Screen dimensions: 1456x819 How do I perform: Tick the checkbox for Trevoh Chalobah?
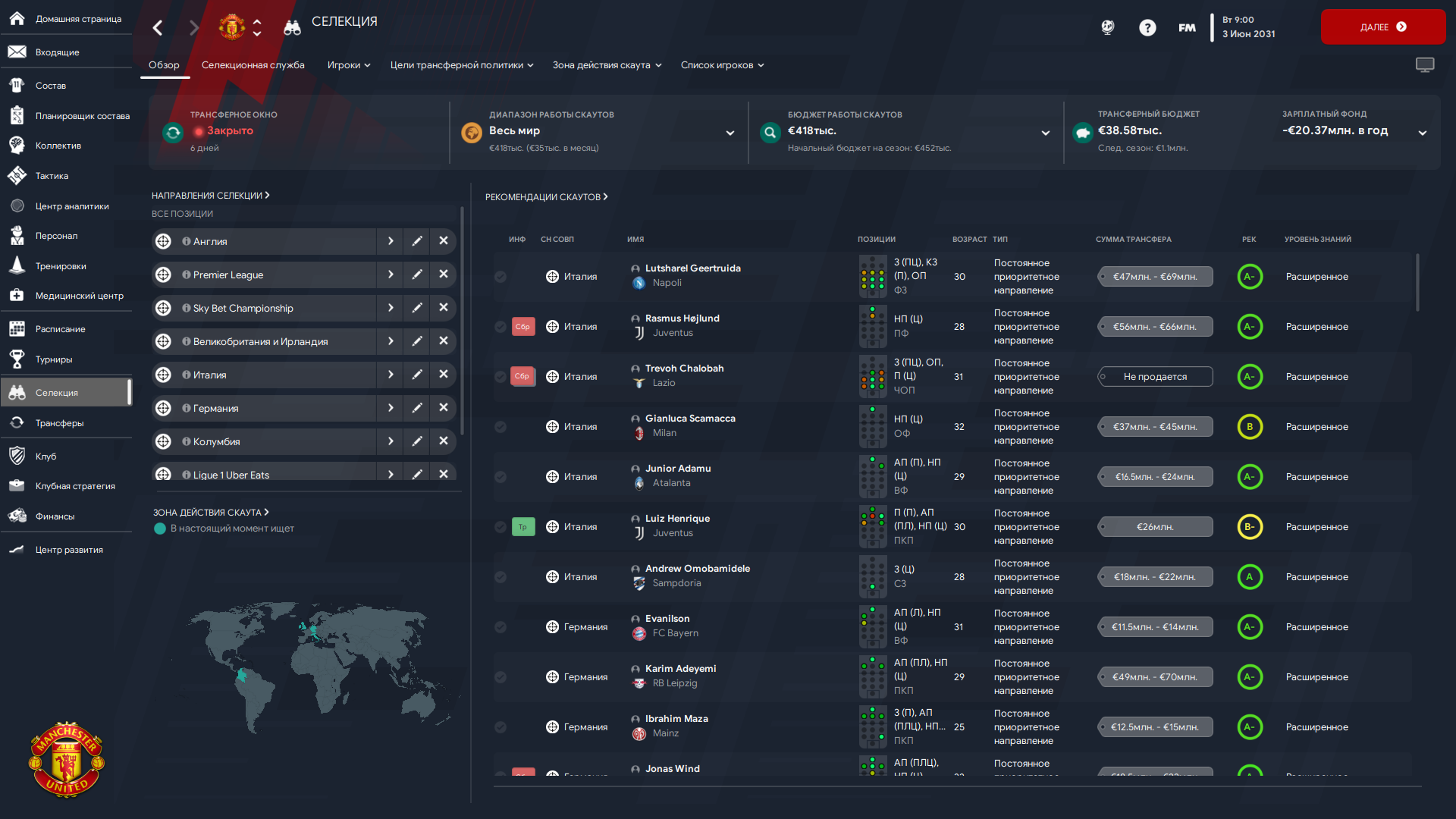point(500,377)
